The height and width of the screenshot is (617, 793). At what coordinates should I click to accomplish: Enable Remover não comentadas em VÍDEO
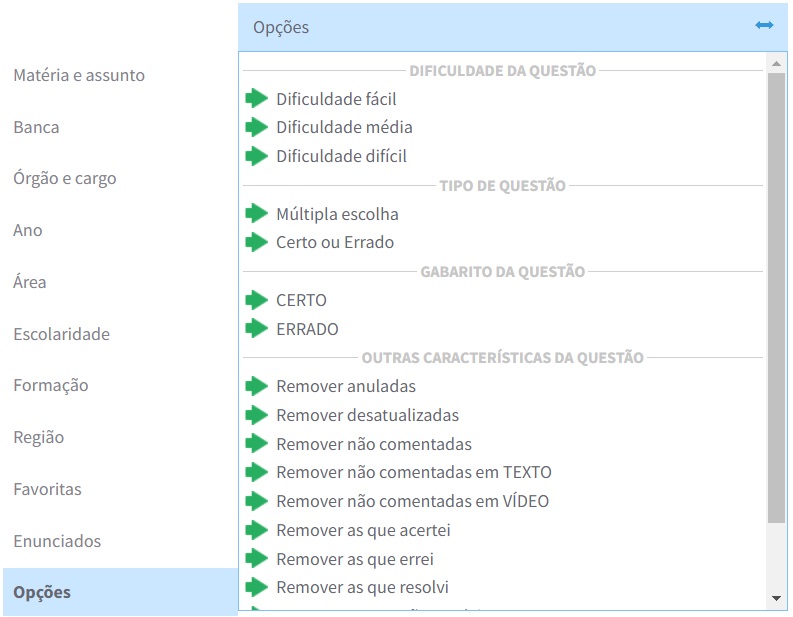click(x=412, y=501)
